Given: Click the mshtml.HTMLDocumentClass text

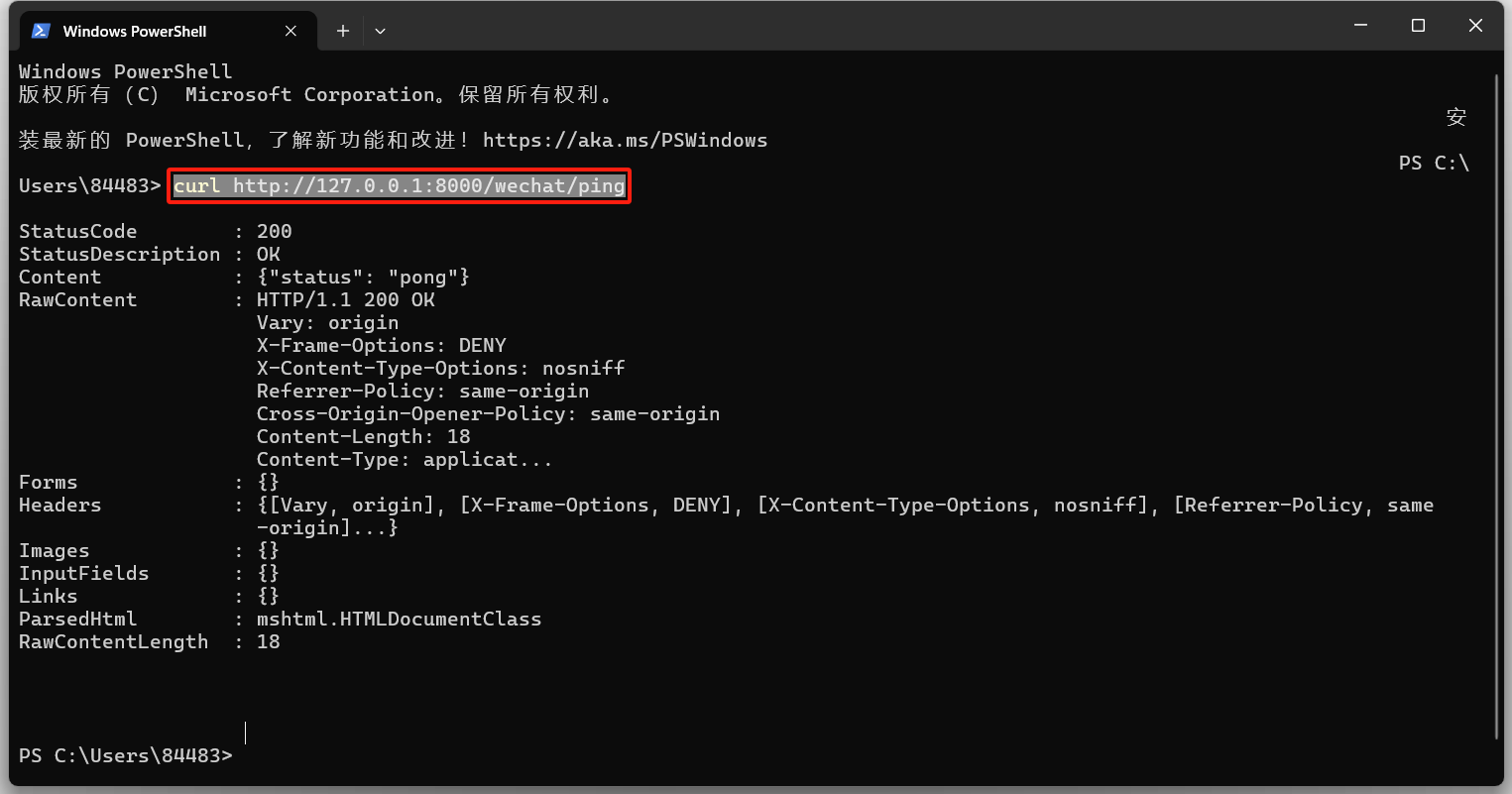Looking at the screenshot, I should coord(399,620).
